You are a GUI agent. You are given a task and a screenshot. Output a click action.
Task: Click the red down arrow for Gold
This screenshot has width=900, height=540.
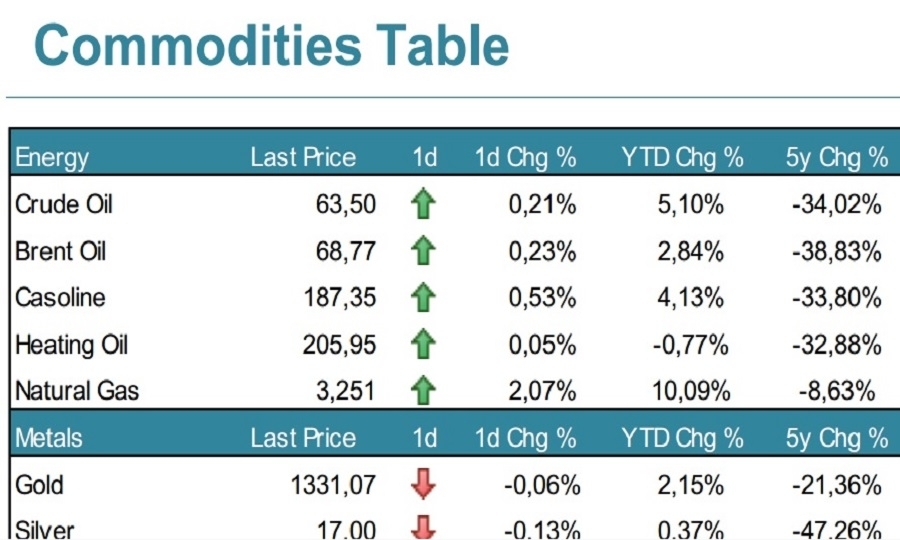click(423, 484)
